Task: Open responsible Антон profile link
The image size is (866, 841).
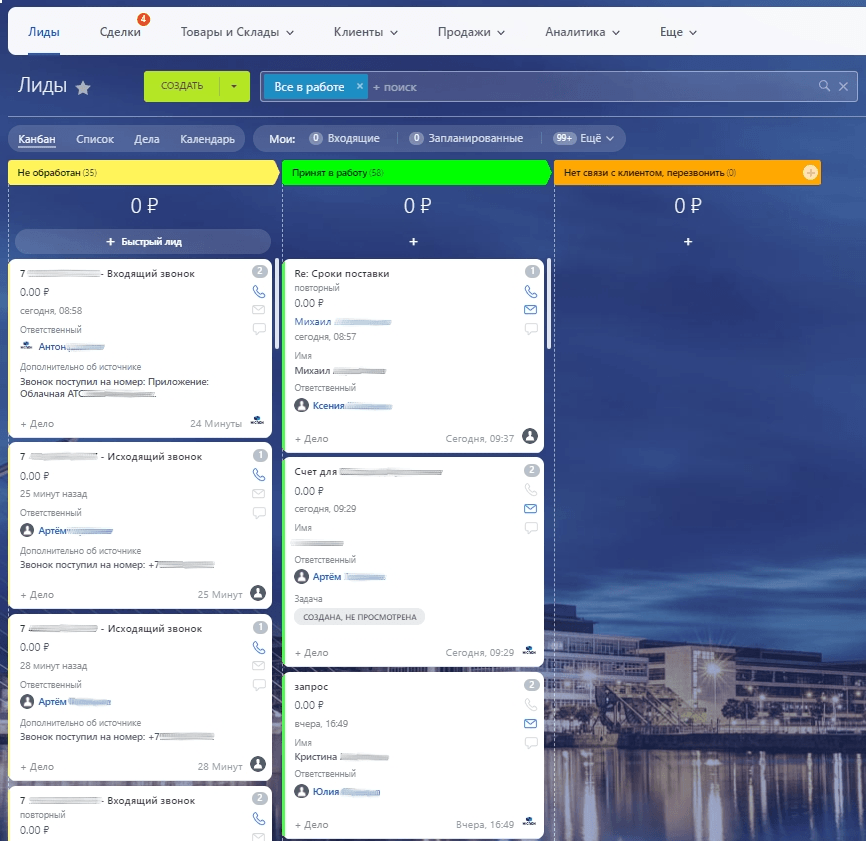Action: tap(71, 347)
